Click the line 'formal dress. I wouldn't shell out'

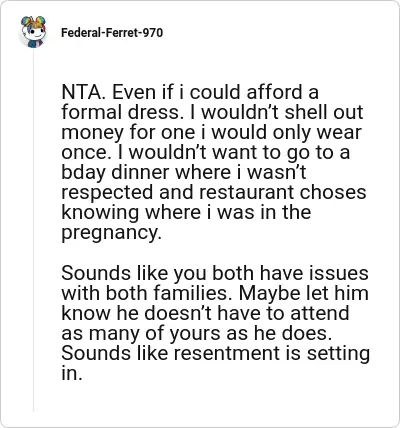pyautogui.click(x=212, y=112)
